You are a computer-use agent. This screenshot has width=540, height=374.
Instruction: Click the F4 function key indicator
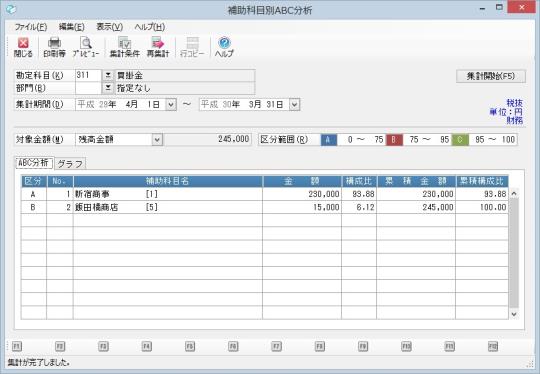click(x=146, y=346)
